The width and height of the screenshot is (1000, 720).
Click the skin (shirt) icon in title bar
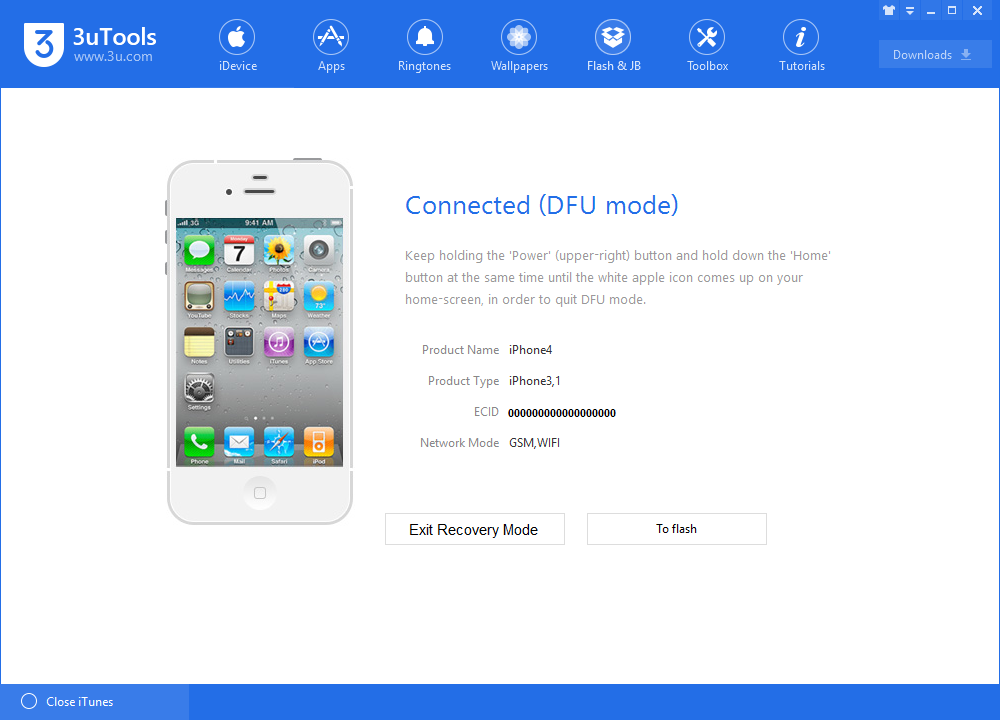pos(889,10)
